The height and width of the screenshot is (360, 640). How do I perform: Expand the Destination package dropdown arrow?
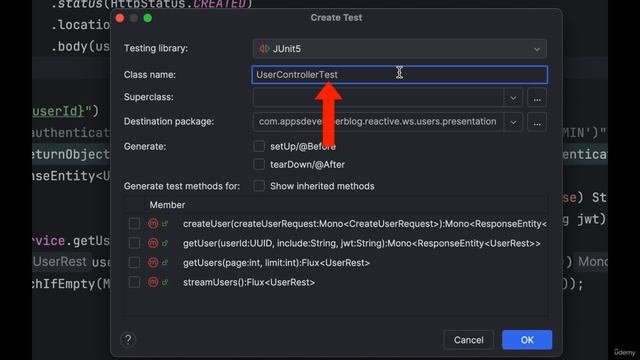coord(513,122)
